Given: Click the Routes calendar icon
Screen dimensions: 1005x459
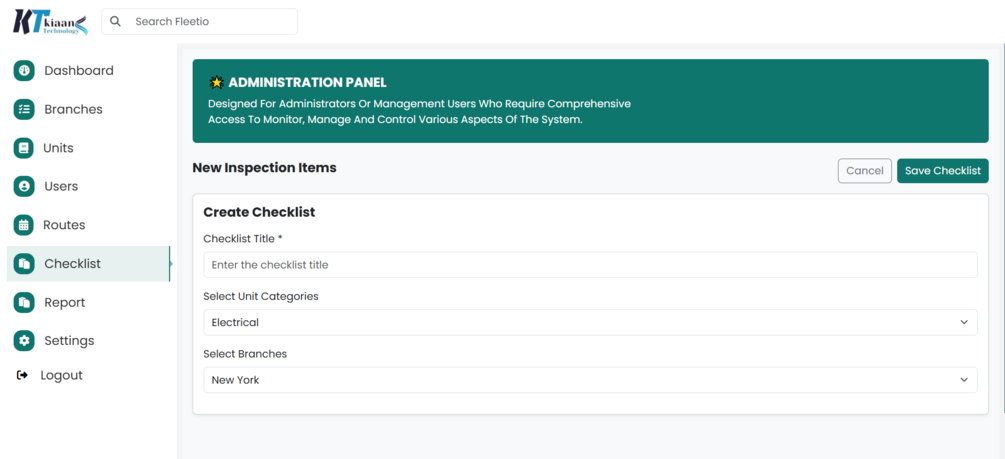Looking at the screenshot, I should (24, 225).
